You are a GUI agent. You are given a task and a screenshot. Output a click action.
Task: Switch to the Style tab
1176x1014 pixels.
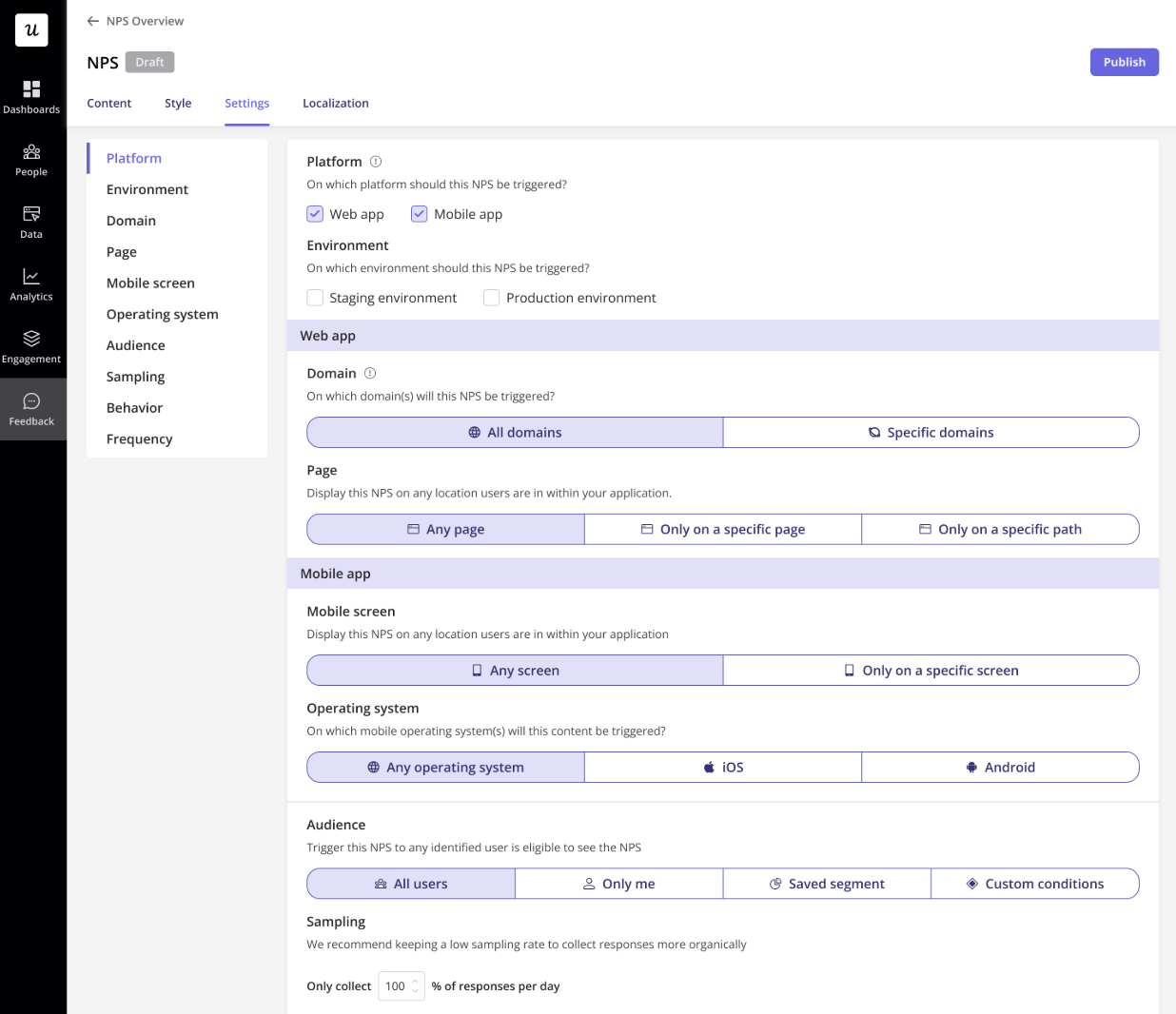tap(178, 104)
